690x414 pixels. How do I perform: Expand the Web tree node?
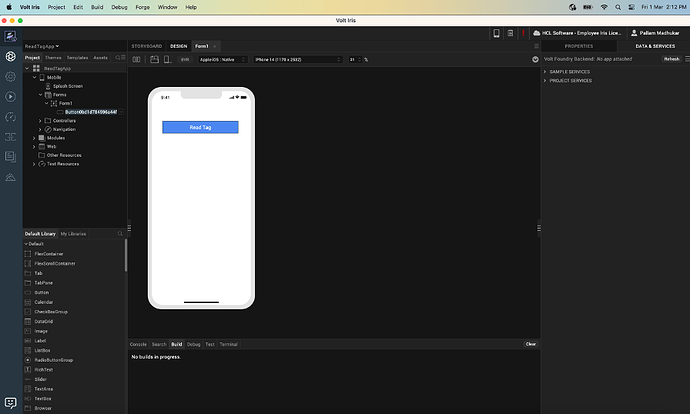click(x=34, y=147)
